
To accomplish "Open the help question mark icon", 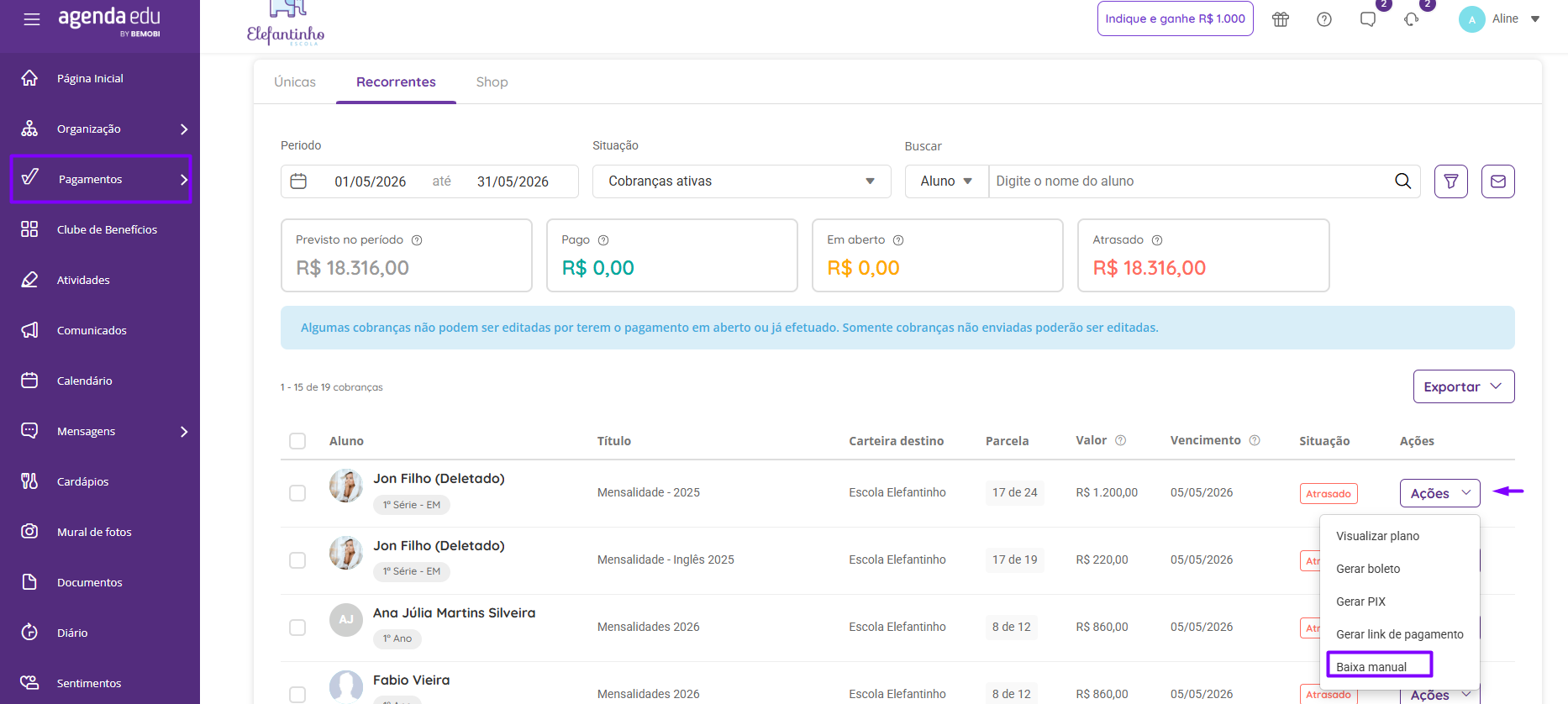I will (1324, 19).
